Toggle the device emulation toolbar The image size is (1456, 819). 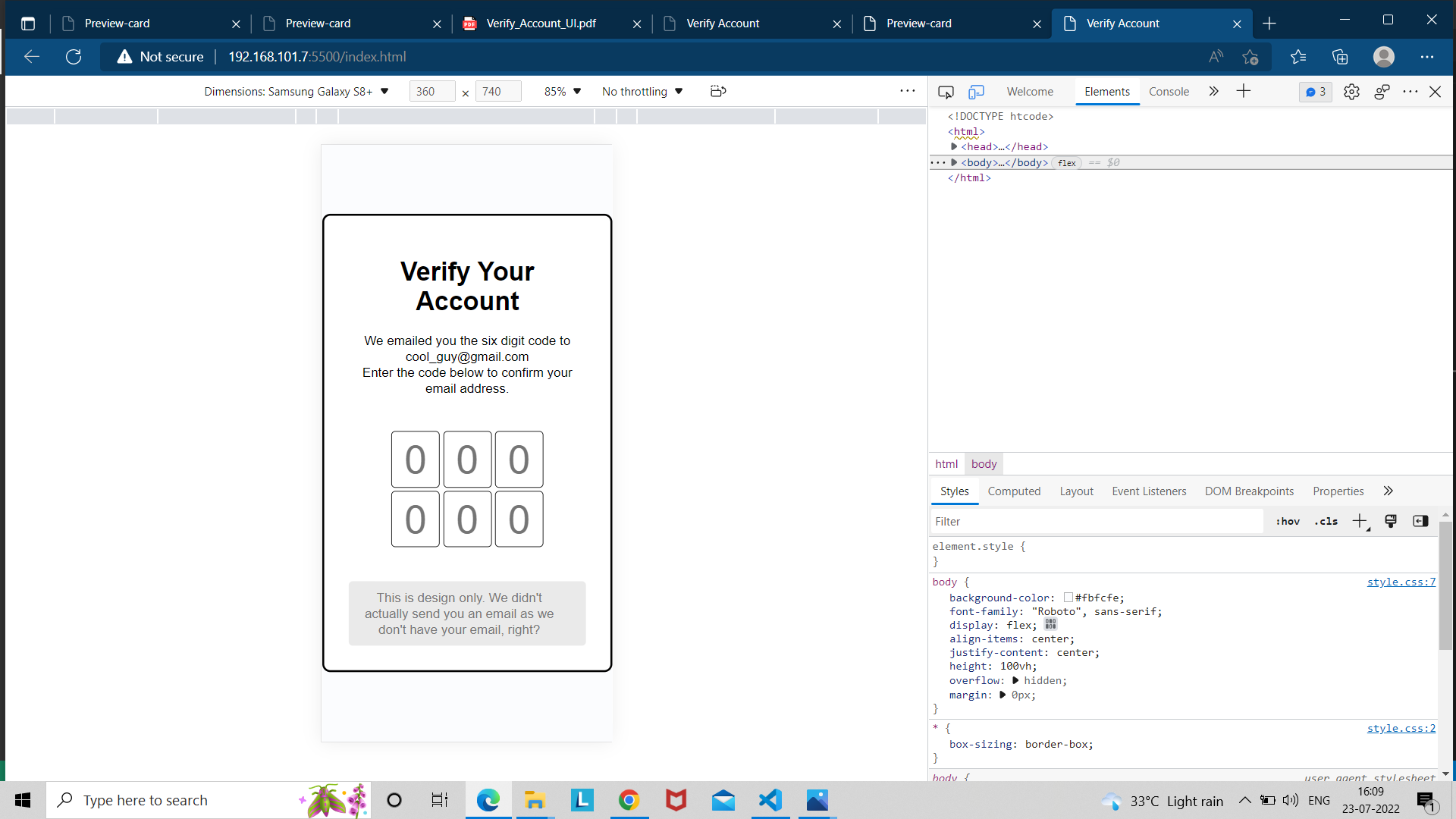click(976, 91)
